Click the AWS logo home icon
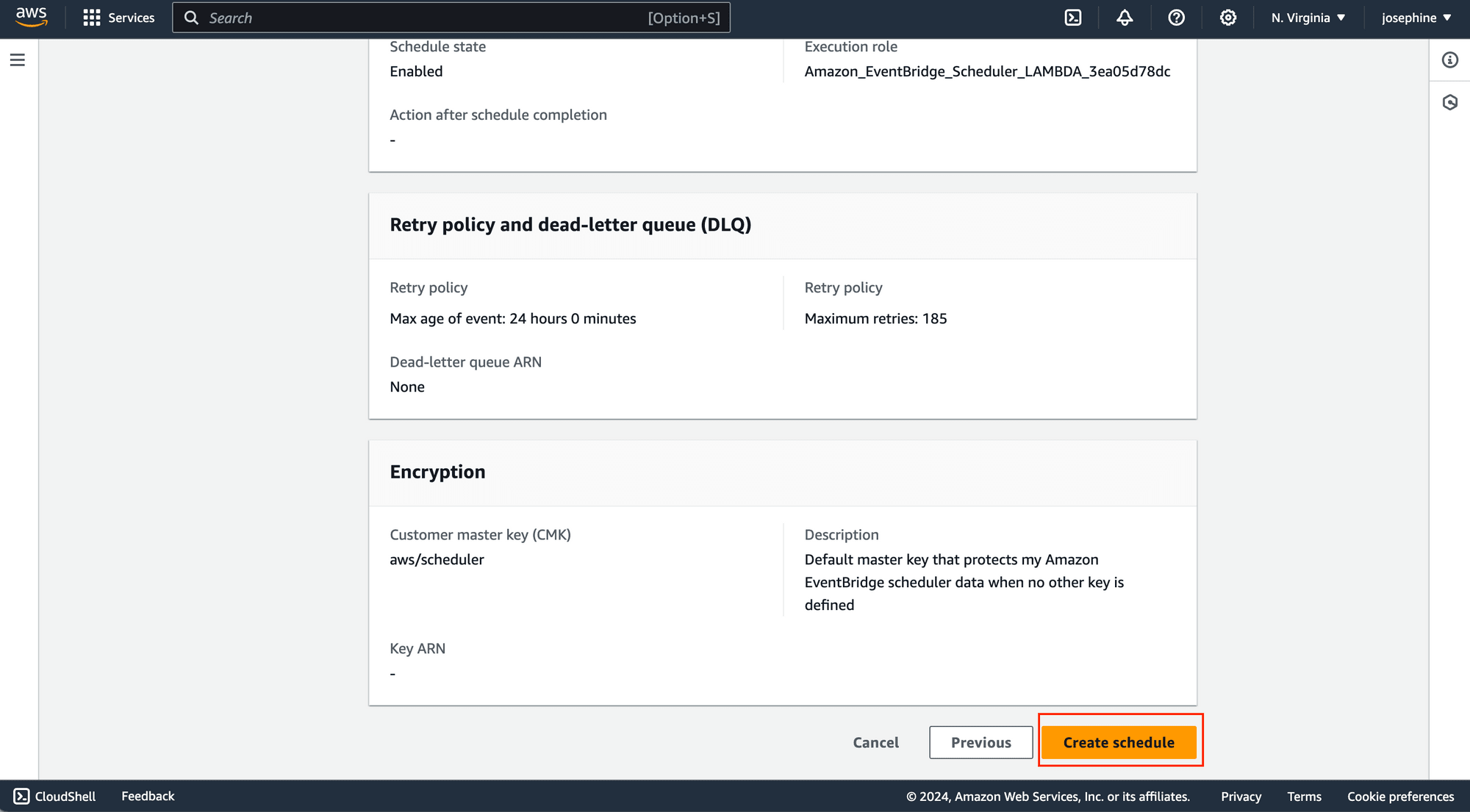Image resolution: width=1470 pixels, height=812 pixels. pos(32,17)
